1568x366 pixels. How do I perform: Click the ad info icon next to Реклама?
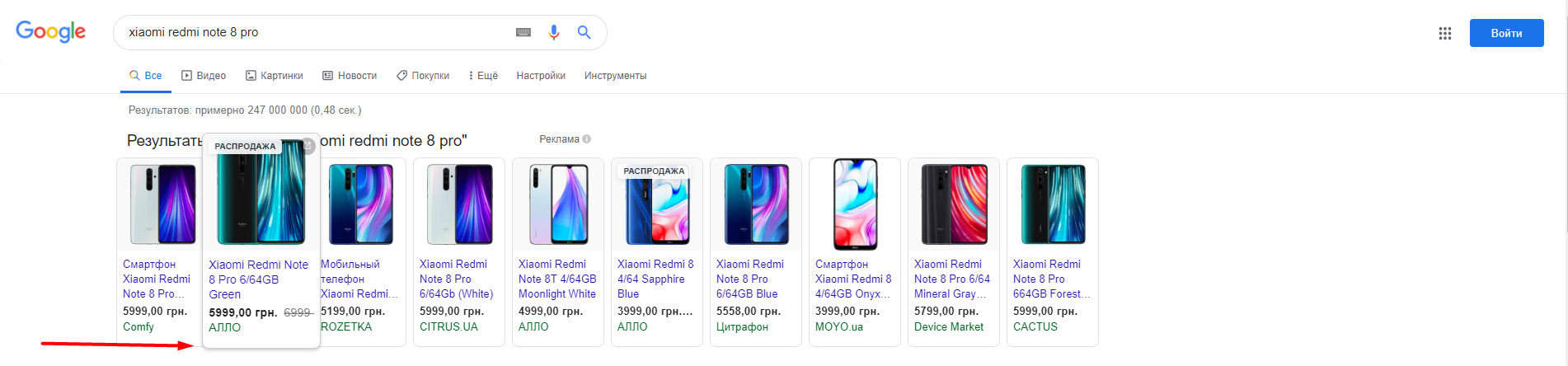(x=587, y=139)
